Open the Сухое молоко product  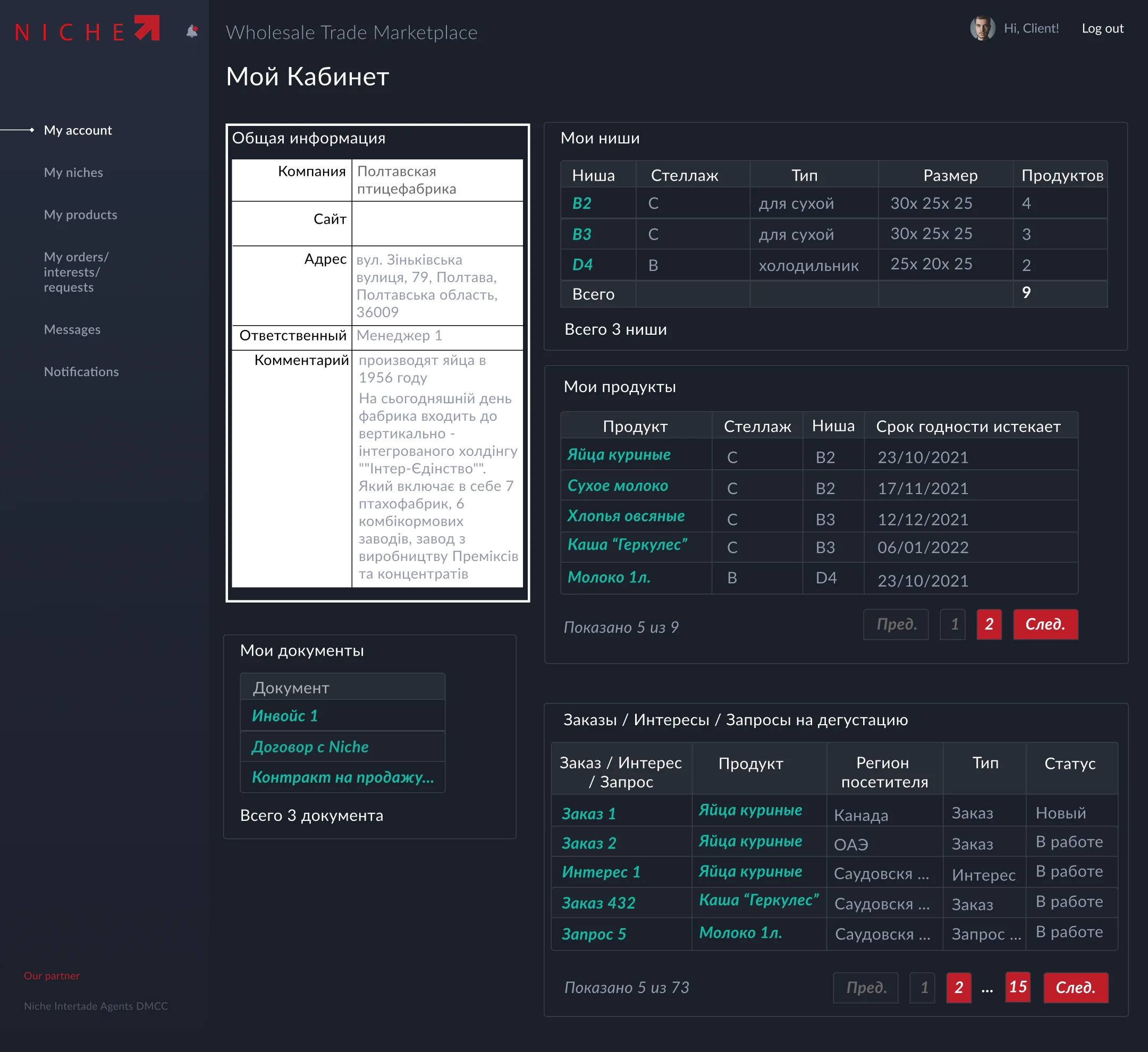(x=617, y=486)
